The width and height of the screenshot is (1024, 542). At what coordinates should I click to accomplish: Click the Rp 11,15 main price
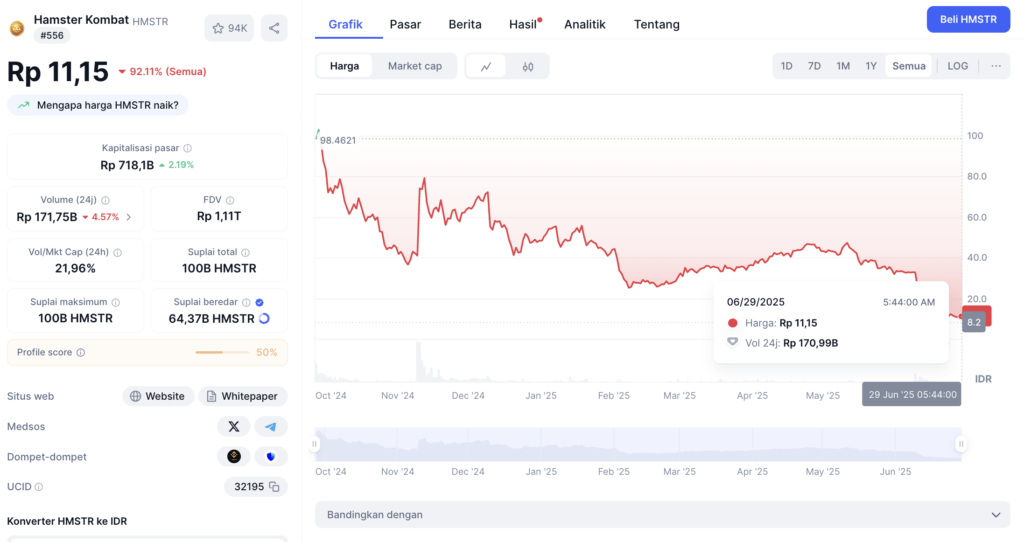point(57,71)
